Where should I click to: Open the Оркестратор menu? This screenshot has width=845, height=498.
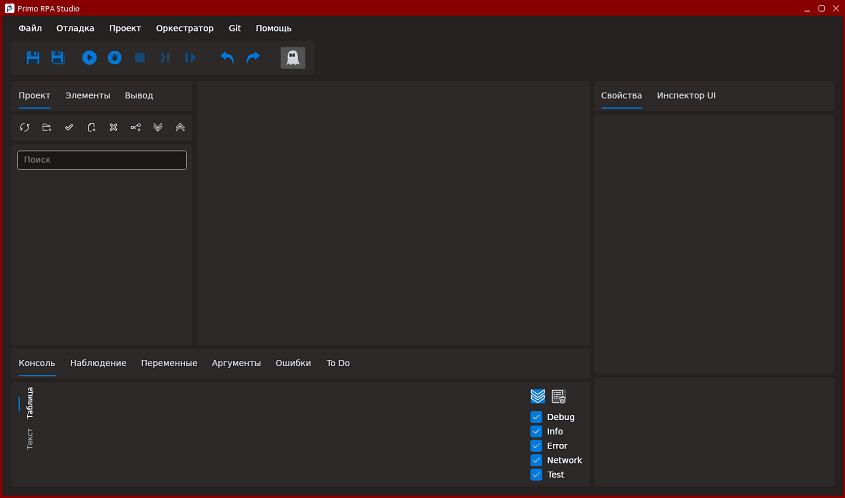coord(185,28)
